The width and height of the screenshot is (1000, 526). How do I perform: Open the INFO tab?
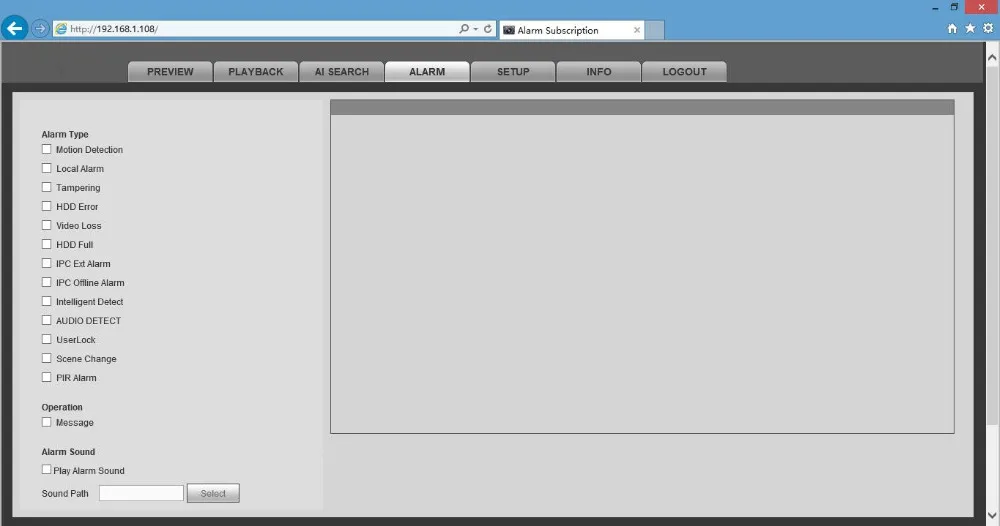[x=598, y=71]
